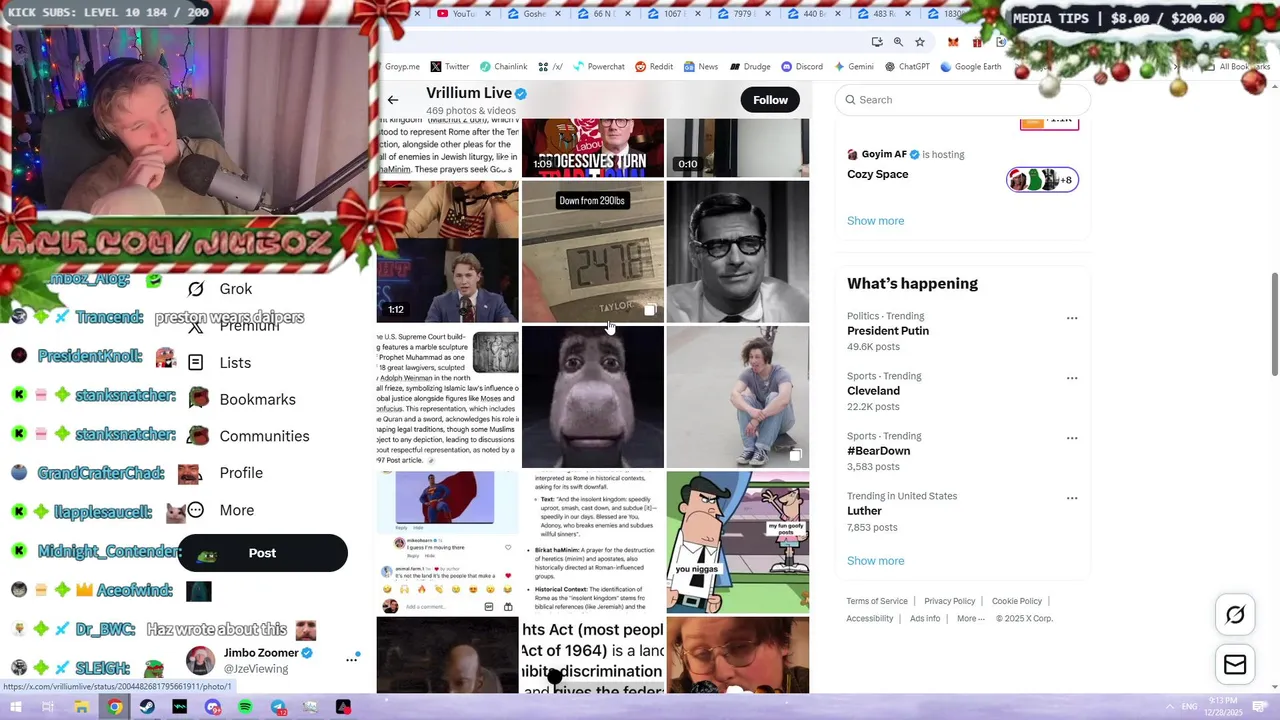1280x720 pixels.
Task: Open the Messages envelope floating button
Action: pos(1235,665)
